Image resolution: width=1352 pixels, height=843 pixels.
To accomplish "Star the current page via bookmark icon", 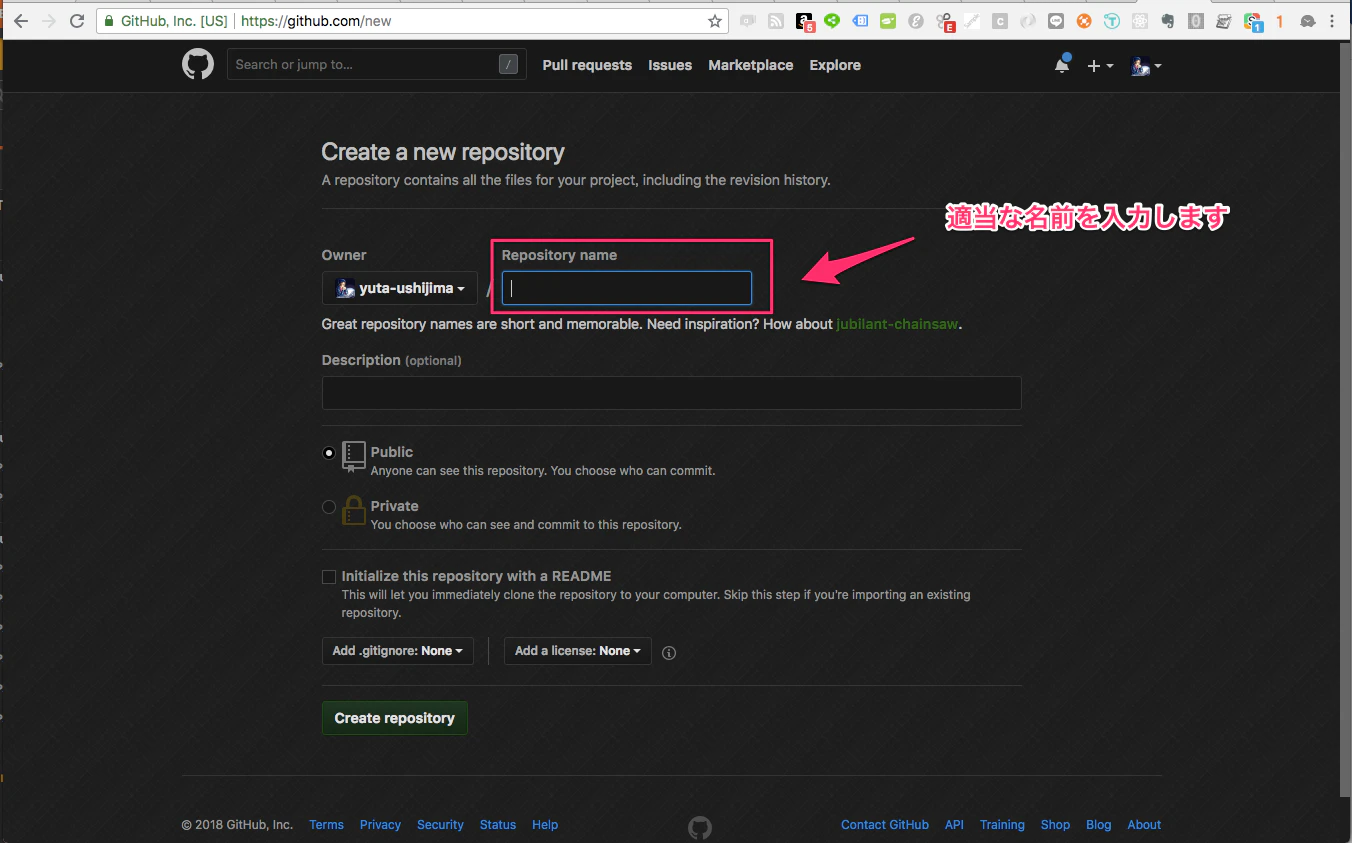I will pos(715,19).
